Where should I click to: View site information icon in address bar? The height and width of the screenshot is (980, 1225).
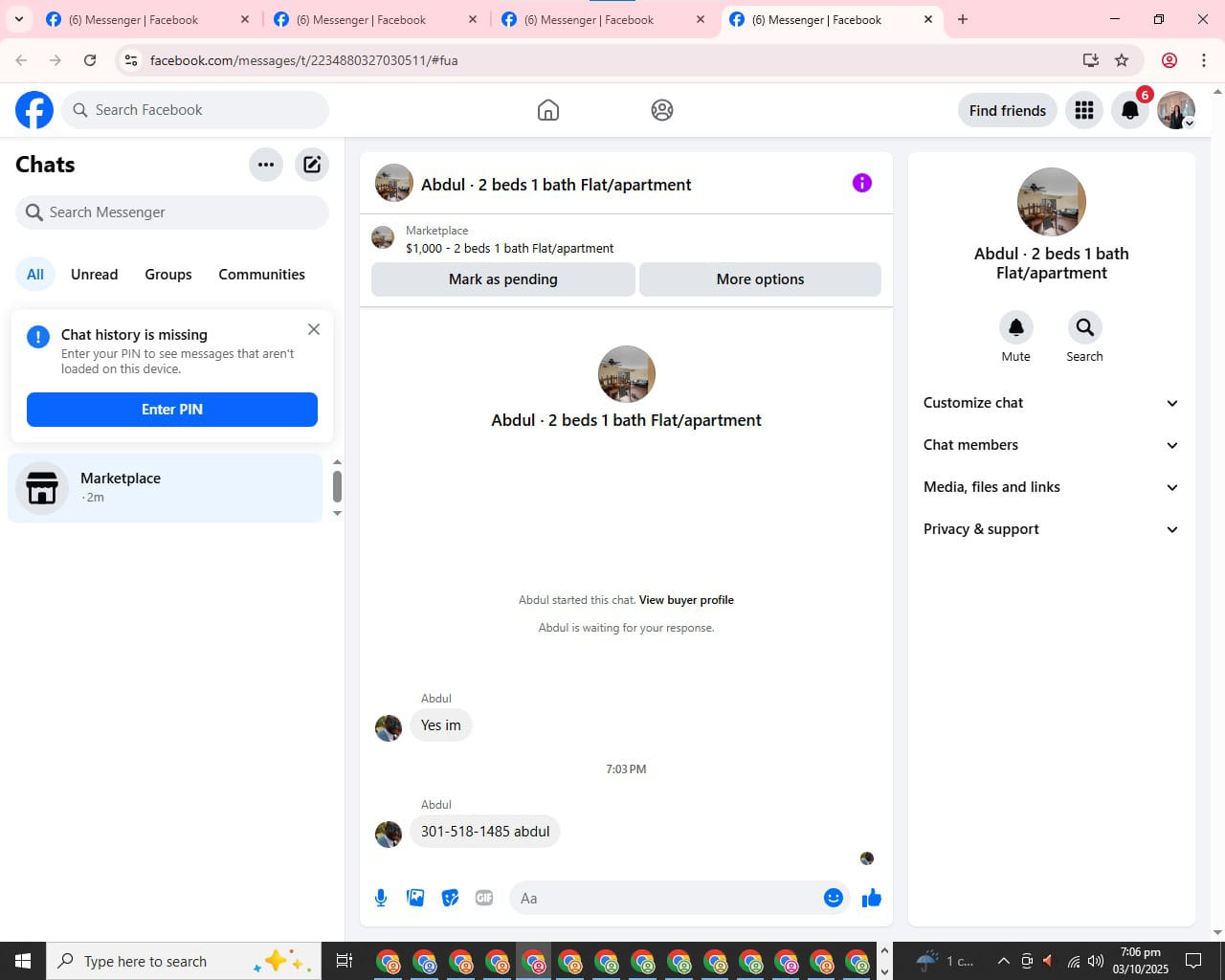point(131,60)
